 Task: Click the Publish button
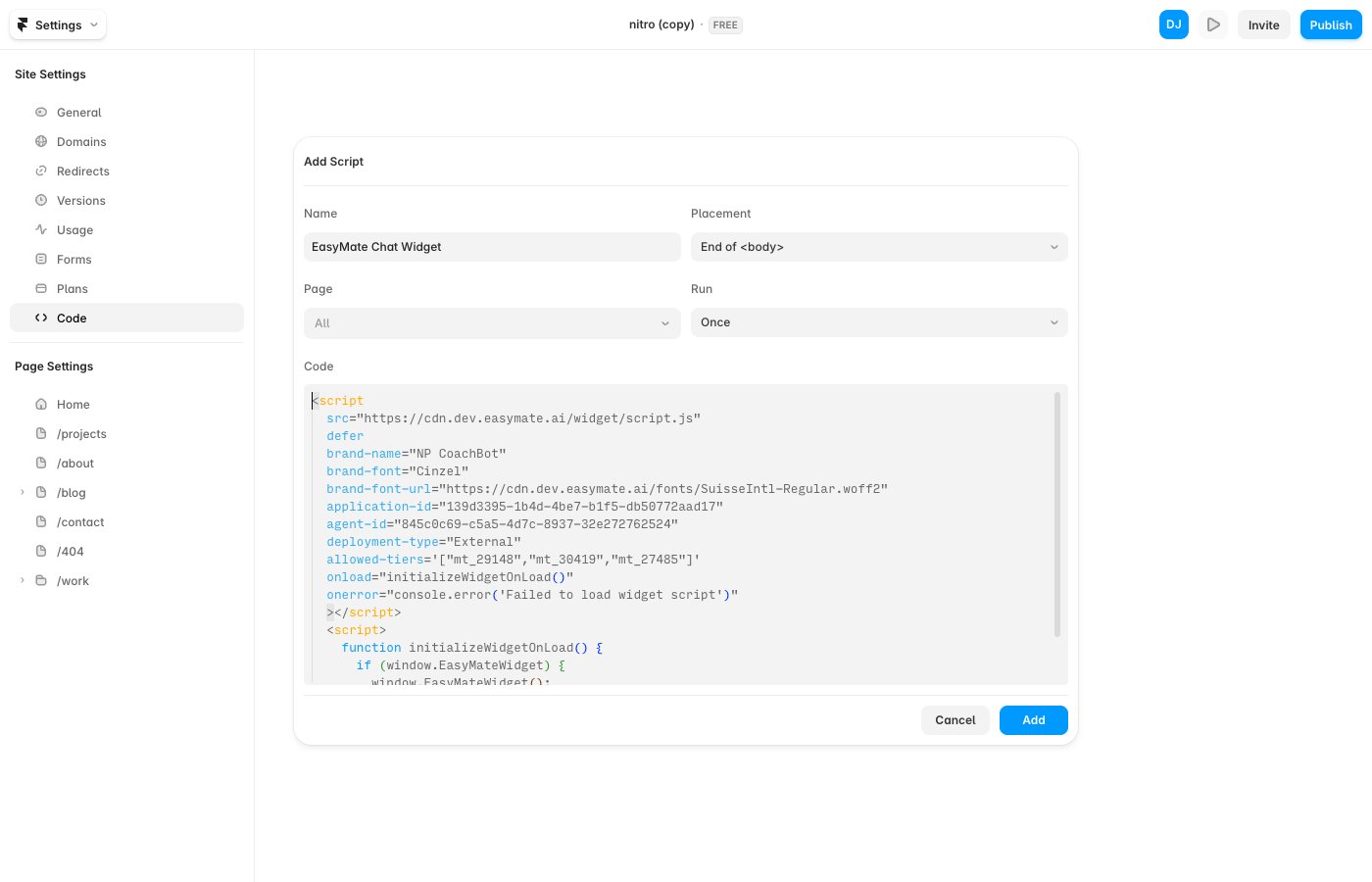tap(1331, 24)
